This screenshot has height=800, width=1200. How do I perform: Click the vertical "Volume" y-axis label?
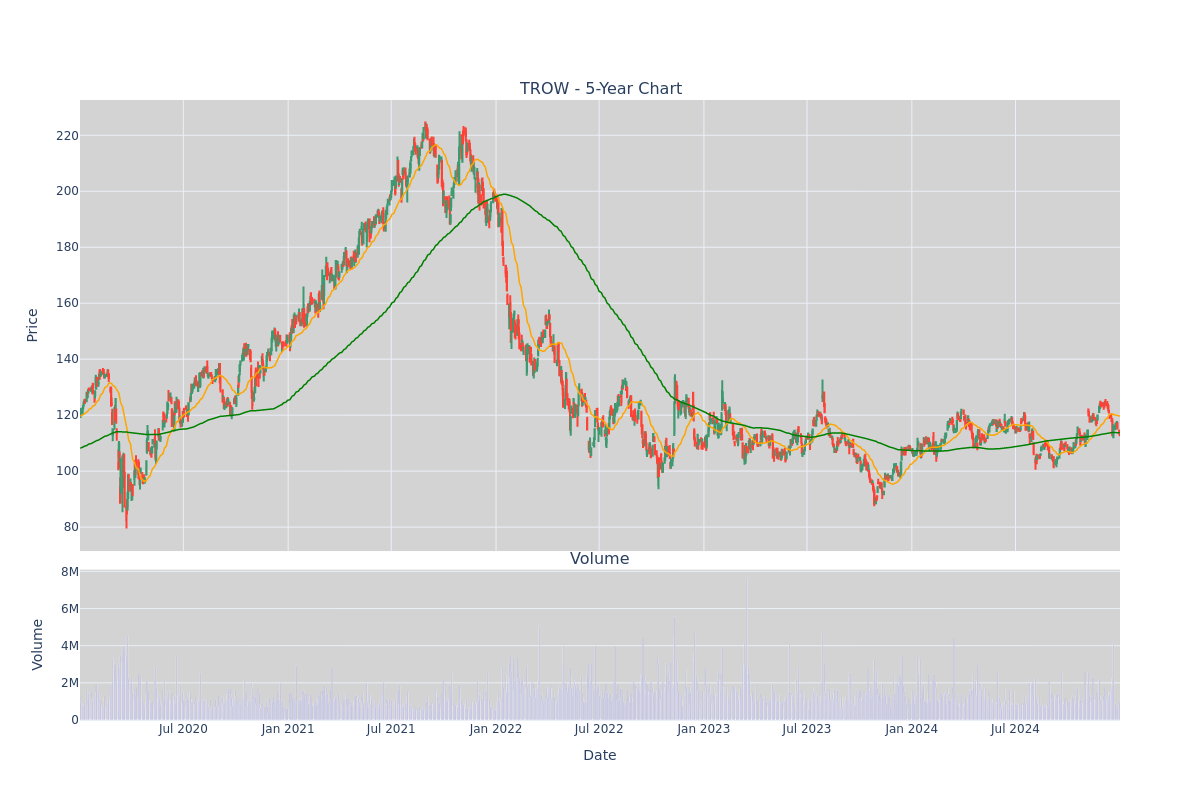38,644
